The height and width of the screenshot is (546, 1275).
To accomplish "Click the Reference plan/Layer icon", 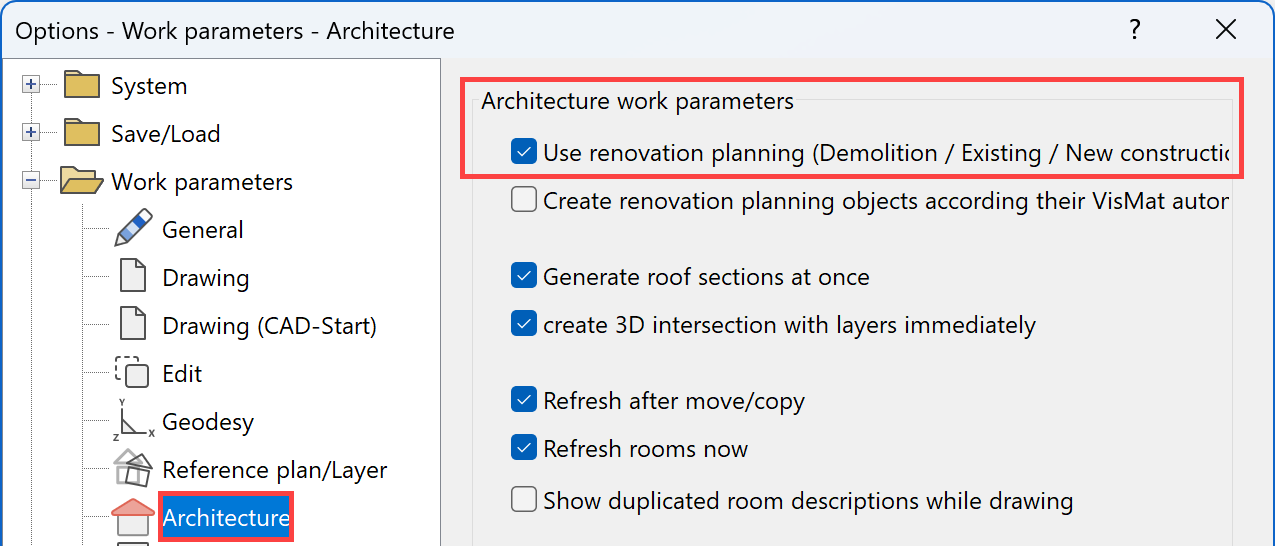I will [x=133, y=468].
